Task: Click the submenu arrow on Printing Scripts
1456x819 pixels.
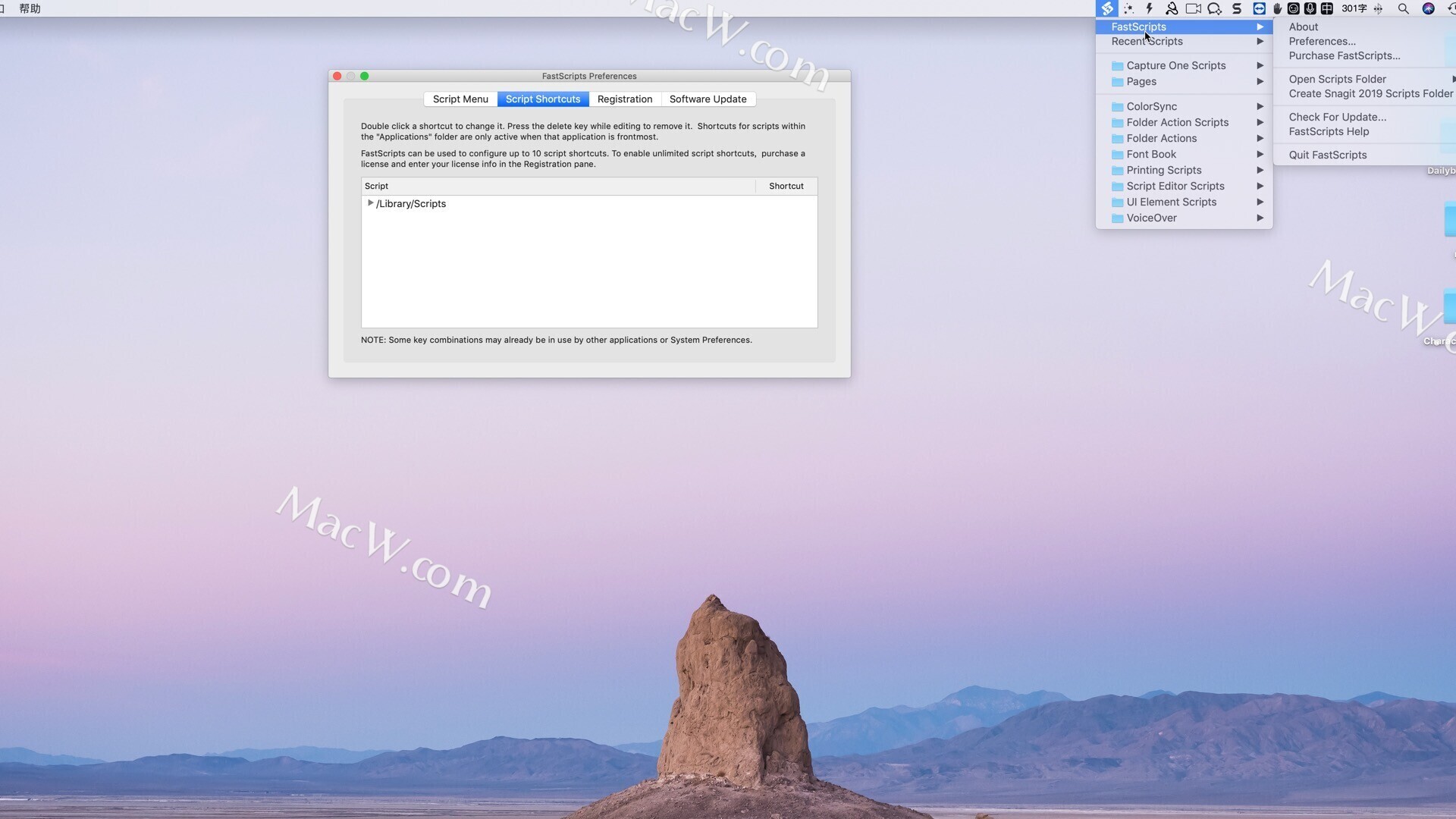Action: [x=1260, y=170]
